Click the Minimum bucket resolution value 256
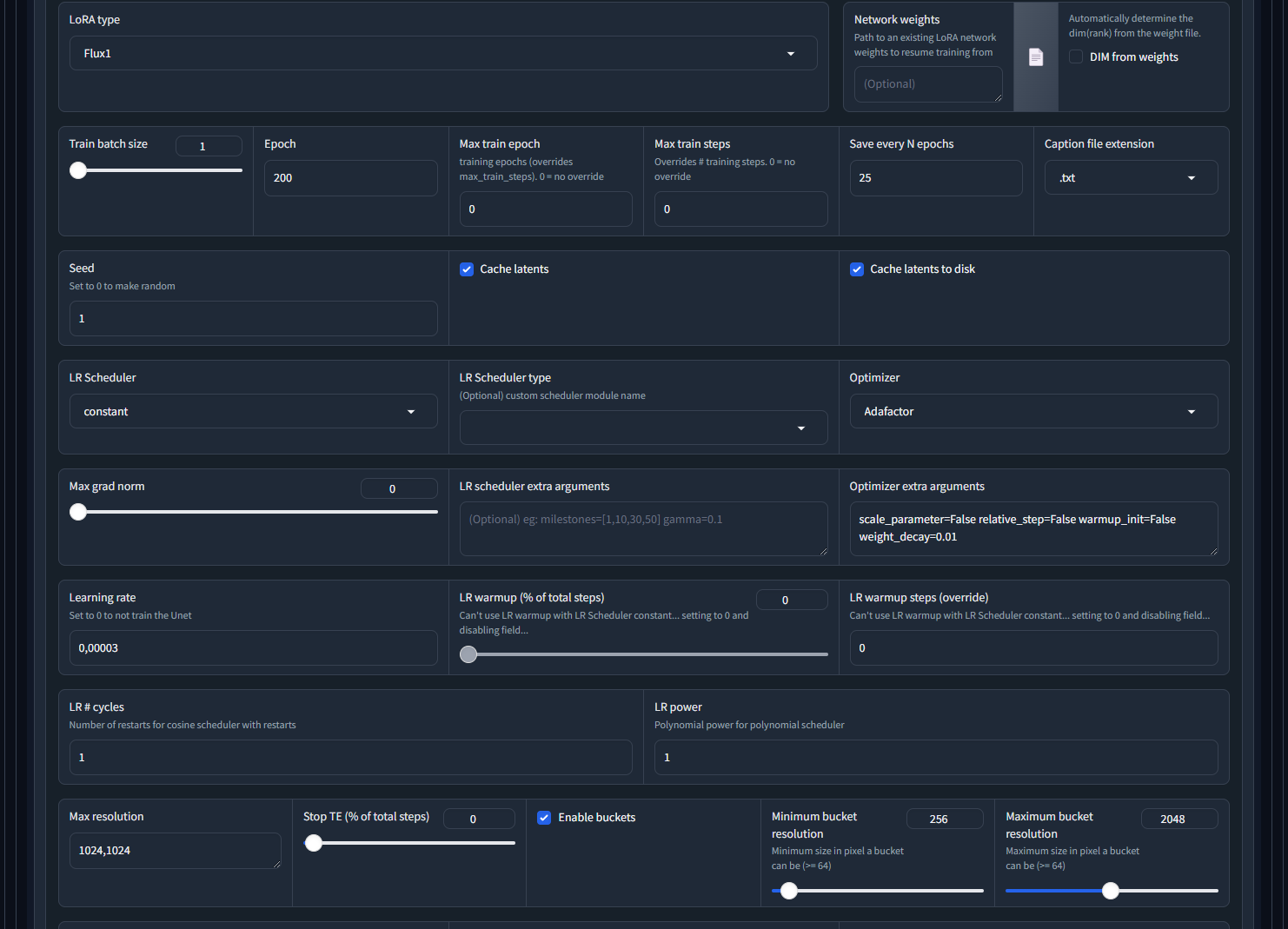This screenshot has width=1288, height=929. [x=945, y=819]
